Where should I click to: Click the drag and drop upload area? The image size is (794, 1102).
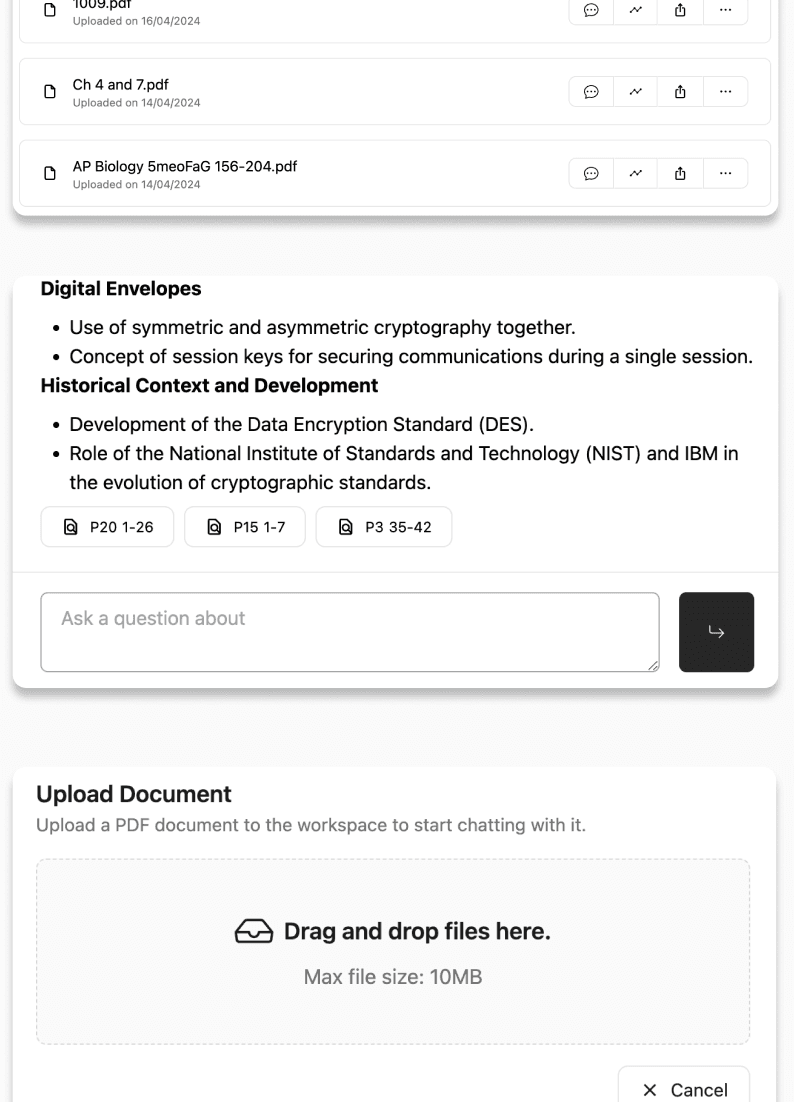tap(393, 951)
